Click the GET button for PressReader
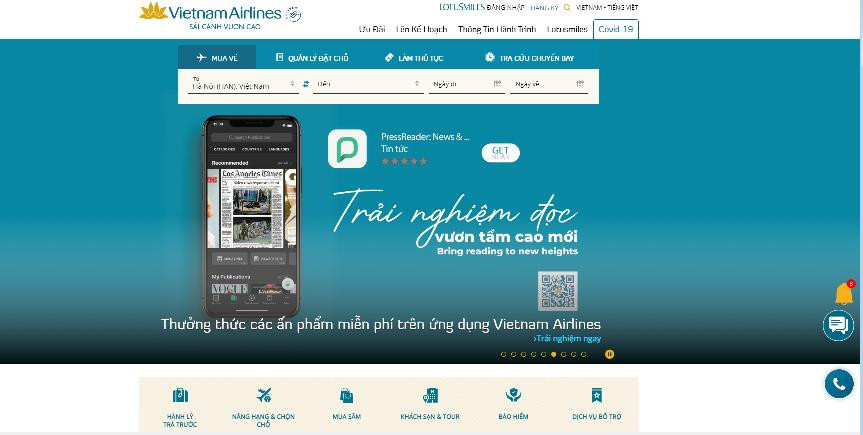 (500, 153)
